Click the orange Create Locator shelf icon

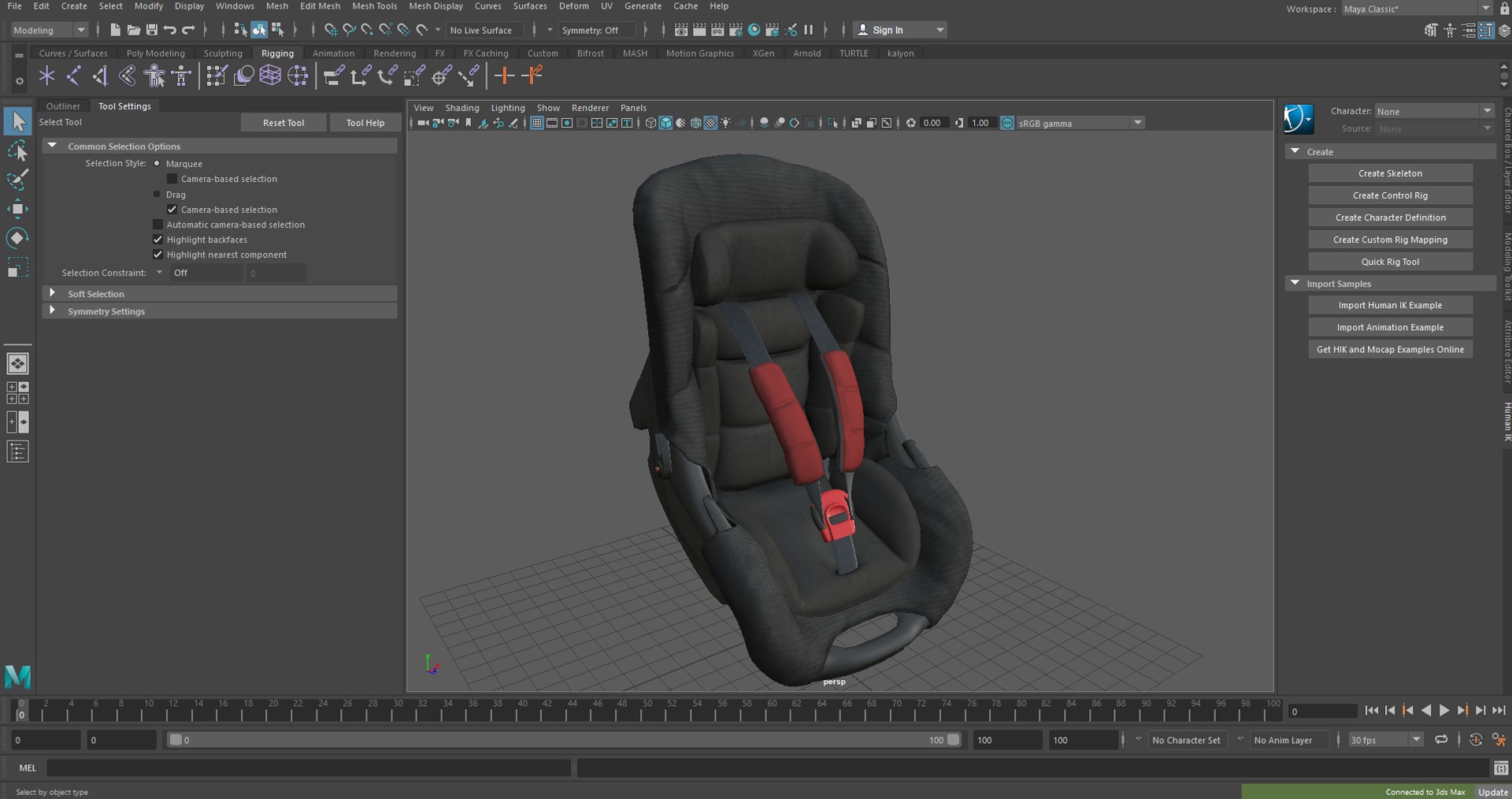[x=504, y=76]
